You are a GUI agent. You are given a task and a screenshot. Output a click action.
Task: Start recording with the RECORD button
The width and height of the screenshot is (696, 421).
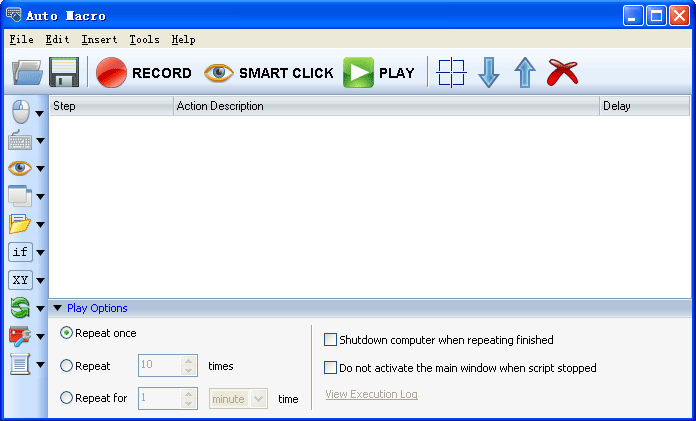(x=143, y=73)
